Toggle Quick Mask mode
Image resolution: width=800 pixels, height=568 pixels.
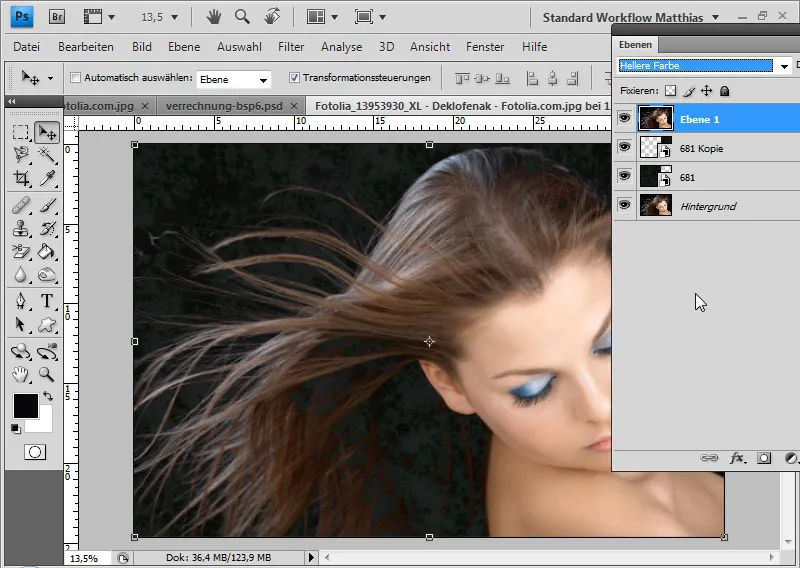click(35, 452)
